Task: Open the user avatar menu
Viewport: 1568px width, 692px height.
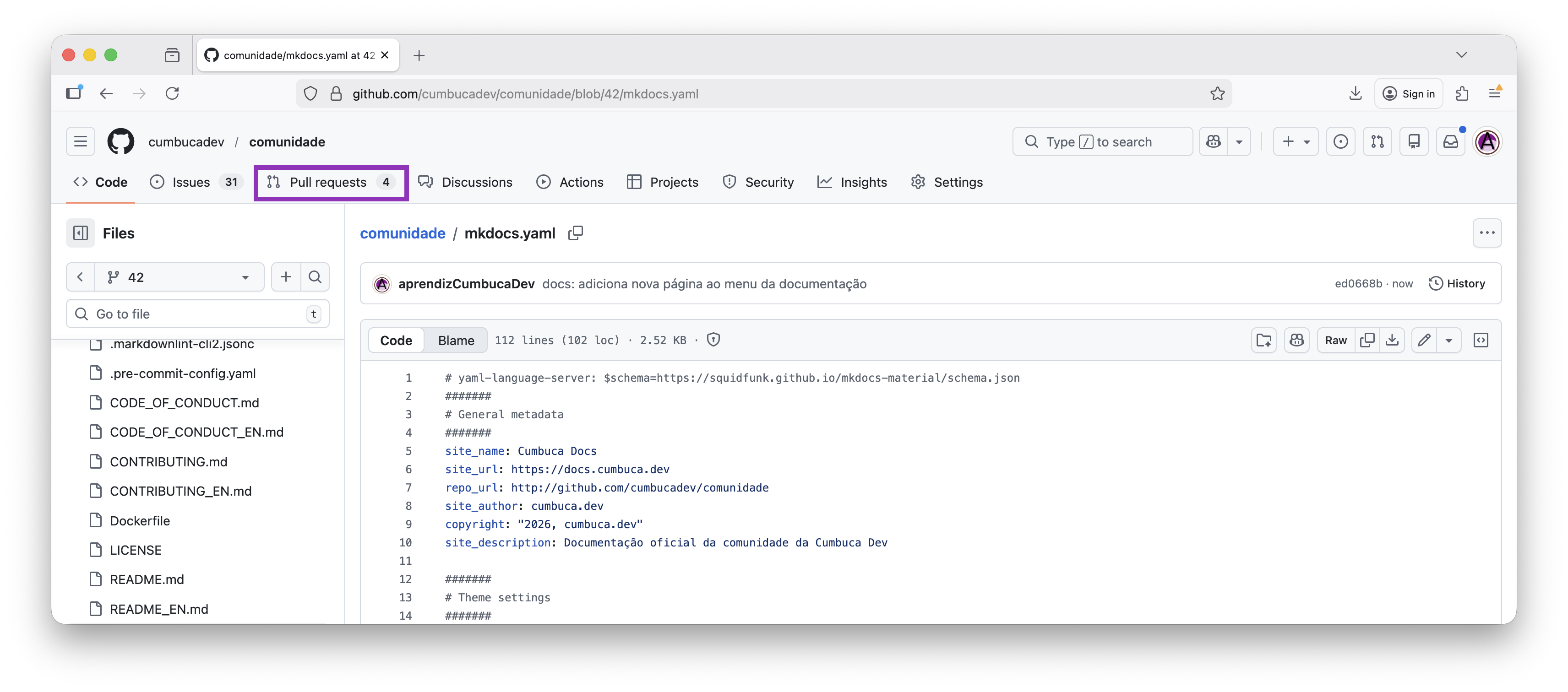Action: click(1487, 142)
